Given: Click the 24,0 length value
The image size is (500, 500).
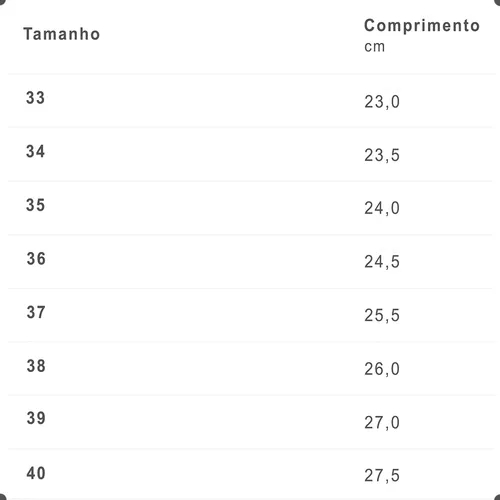Looking at the screenshot, I should tap(382, 209).
